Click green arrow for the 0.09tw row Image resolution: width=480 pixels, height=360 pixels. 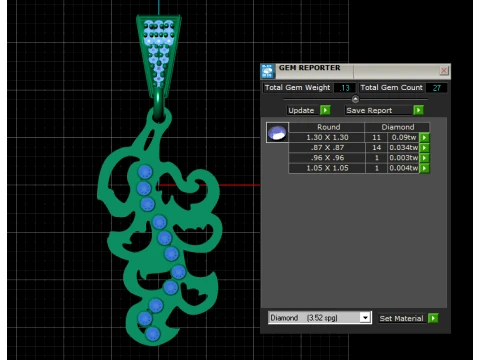[x=424, y=137]
